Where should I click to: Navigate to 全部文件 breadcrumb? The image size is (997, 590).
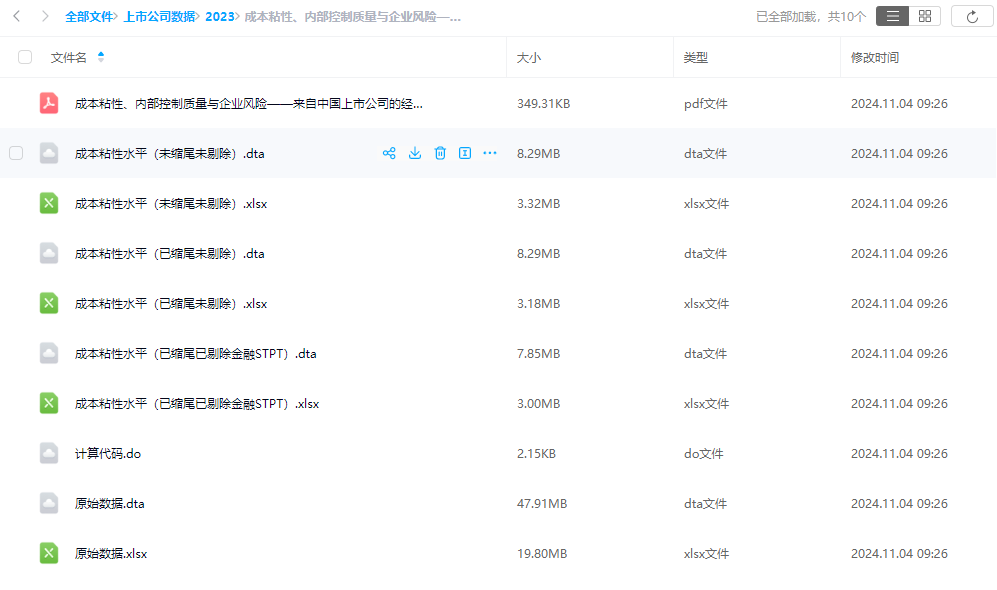tap(89, 17)
